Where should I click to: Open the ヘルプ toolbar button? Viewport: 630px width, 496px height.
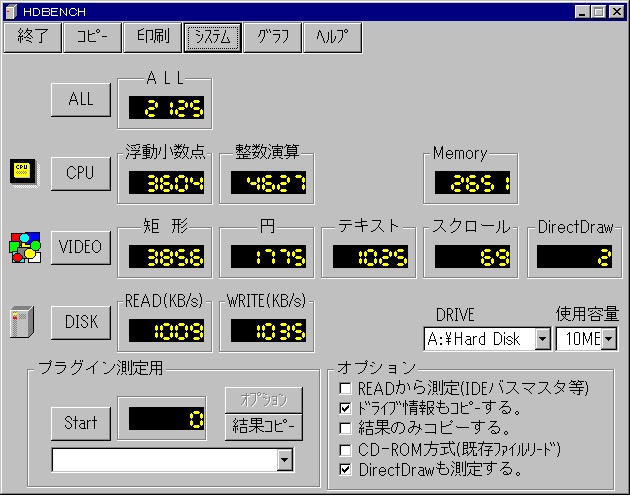[x=332, y=37]
